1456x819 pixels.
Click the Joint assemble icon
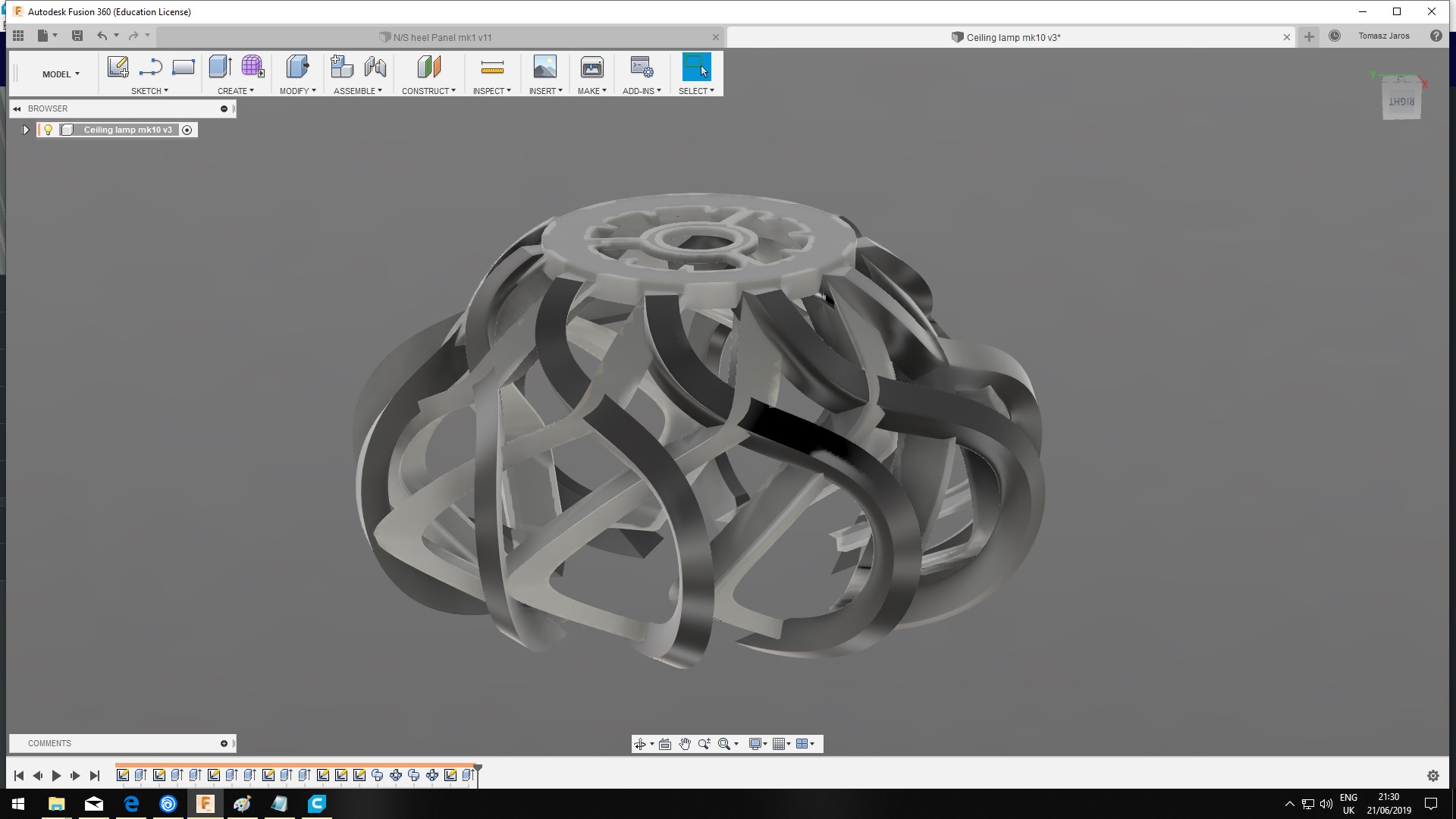(375, 67)
